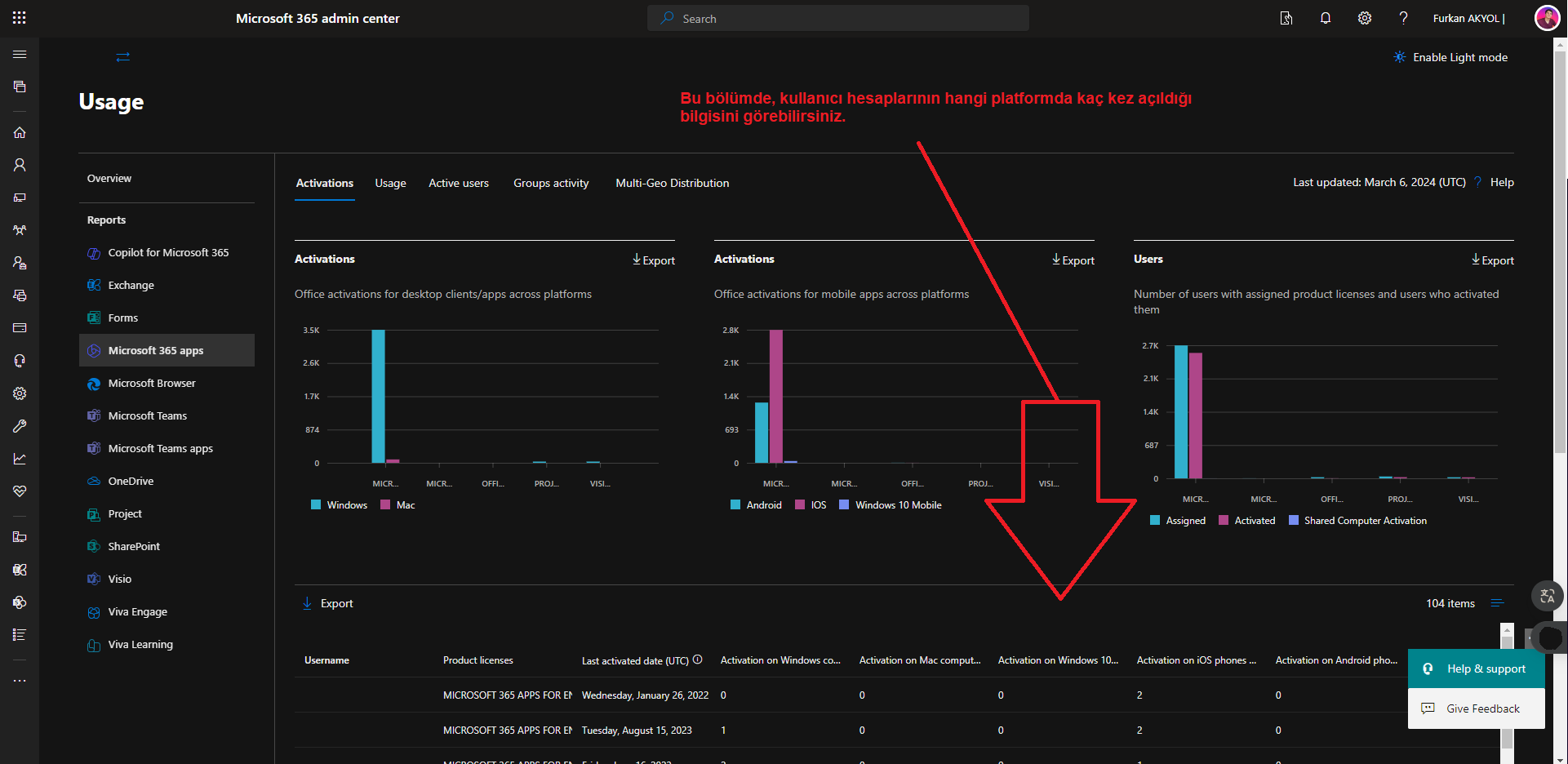This screenshot has width=1568, height=764.
Task: Enable Light mode toggle
Action: tap(1450, 57)
